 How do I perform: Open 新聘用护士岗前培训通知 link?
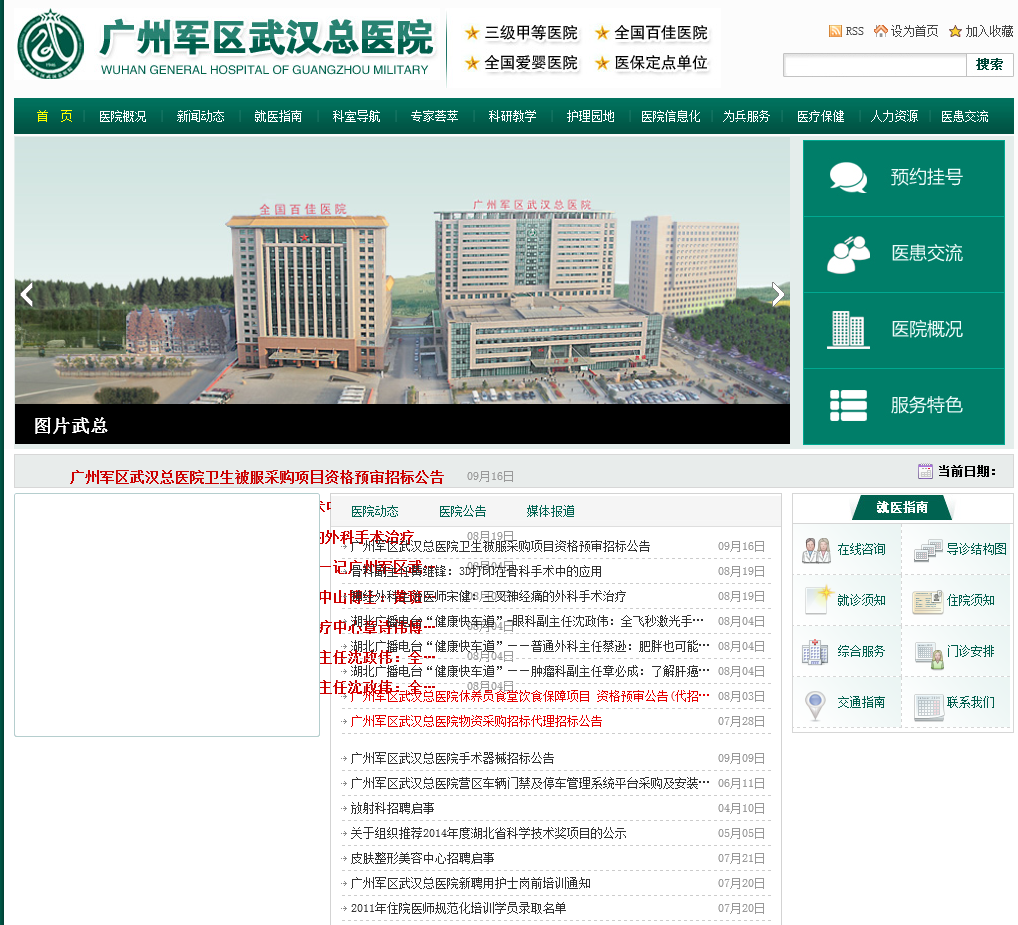(470, 883)
